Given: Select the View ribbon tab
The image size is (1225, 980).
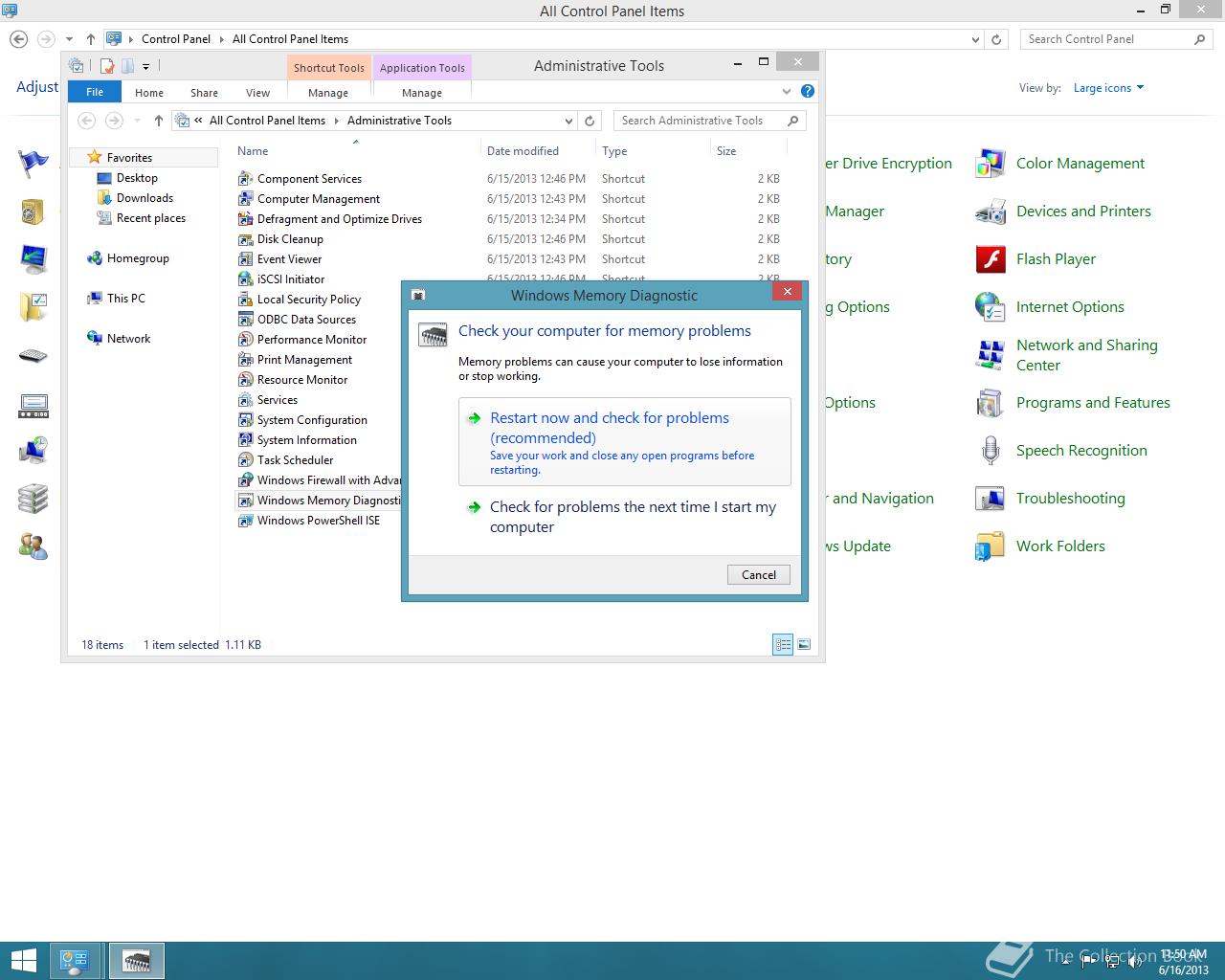Looking at the screenshot, I should pyautogui.click(x=258, y=93).
